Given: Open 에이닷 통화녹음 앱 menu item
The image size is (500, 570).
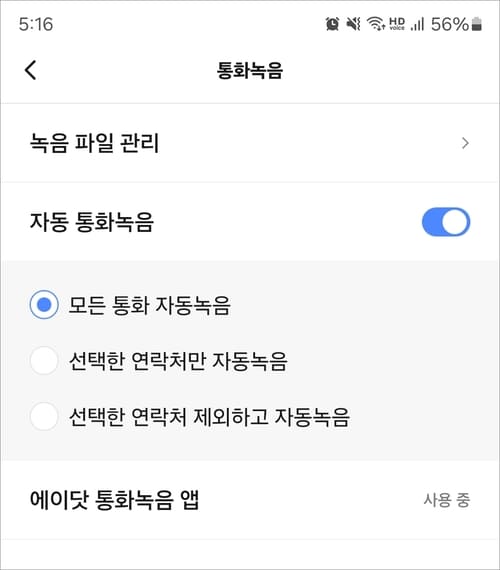Looking at the screenshot, I should click(x=250, y=500).
